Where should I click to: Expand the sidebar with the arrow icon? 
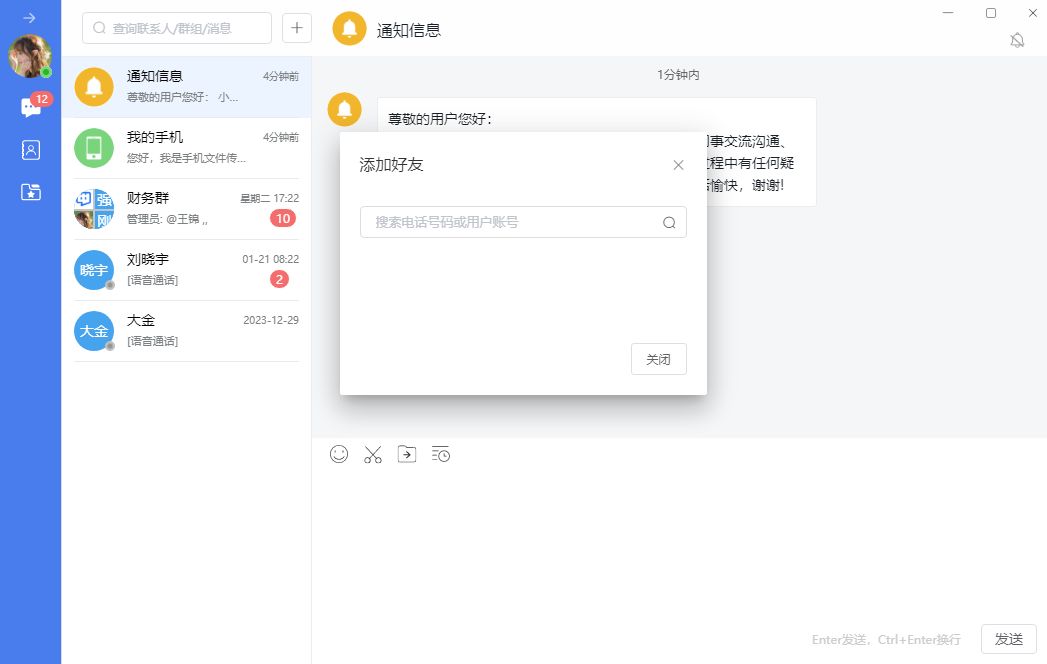pos(30,18)
